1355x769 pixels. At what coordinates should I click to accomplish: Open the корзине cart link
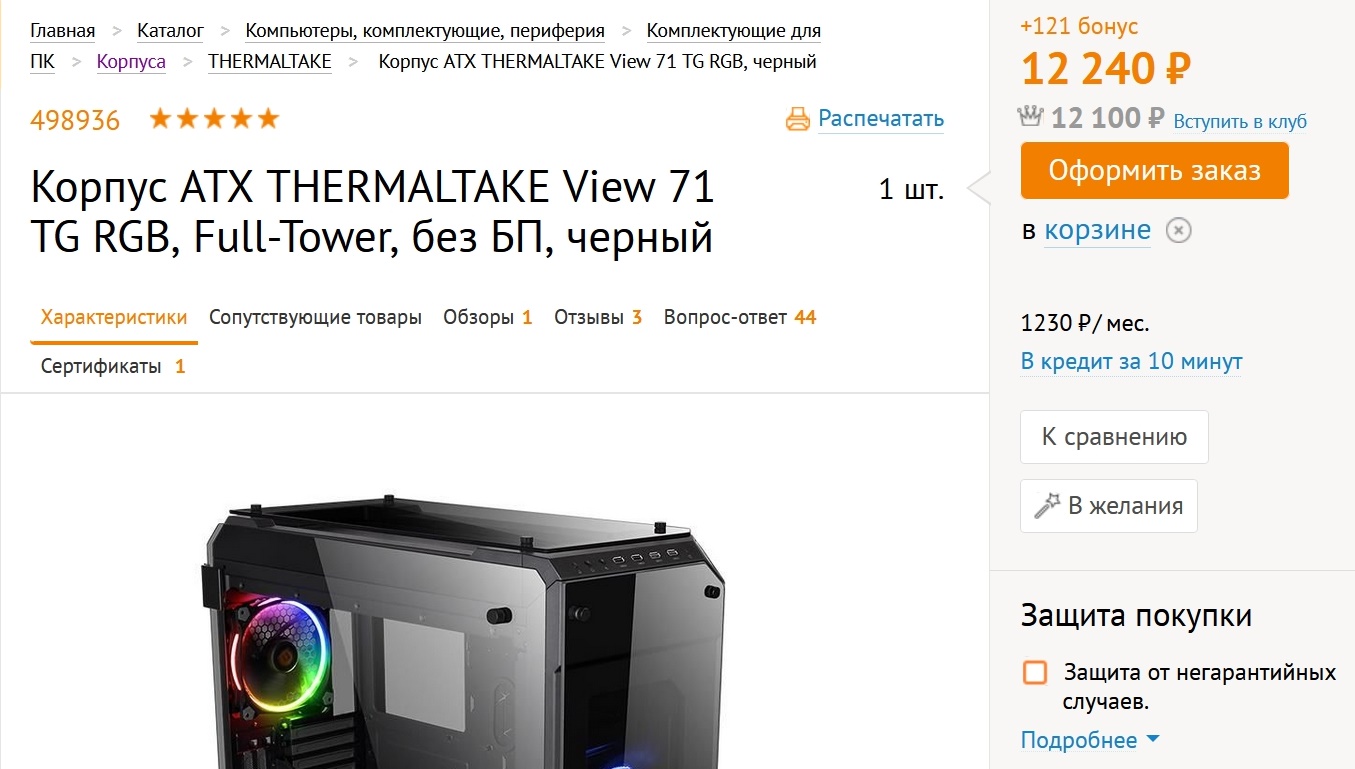point(1097,231)
